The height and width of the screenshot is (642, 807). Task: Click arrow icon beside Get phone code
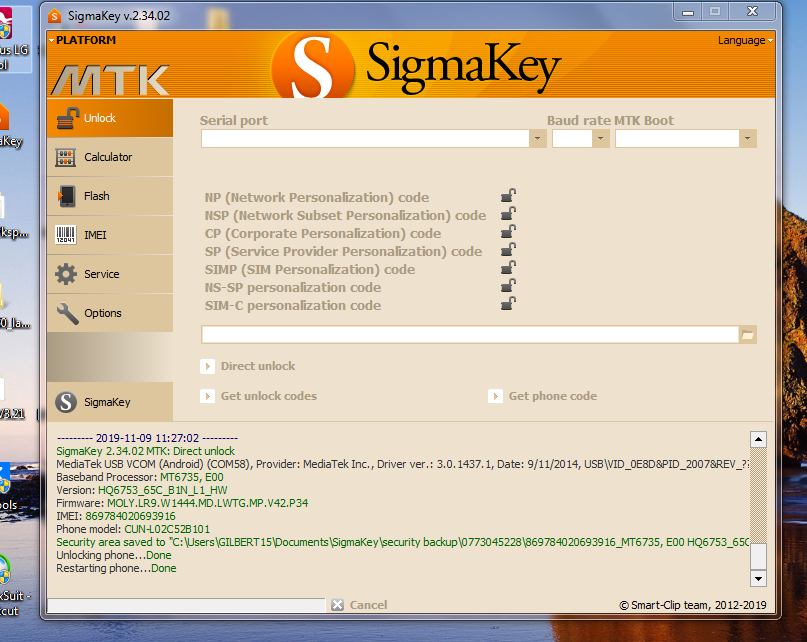(495, 396)
